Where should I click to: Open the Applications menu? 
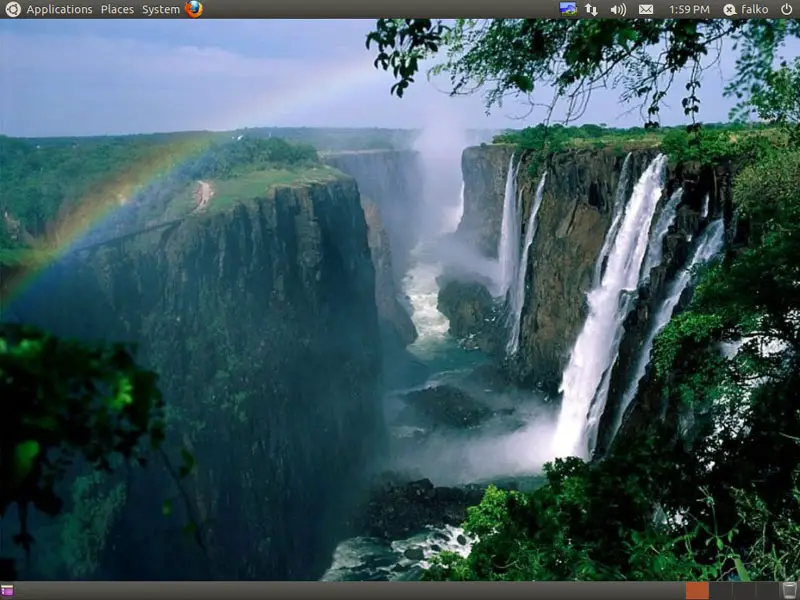(59, 9)
